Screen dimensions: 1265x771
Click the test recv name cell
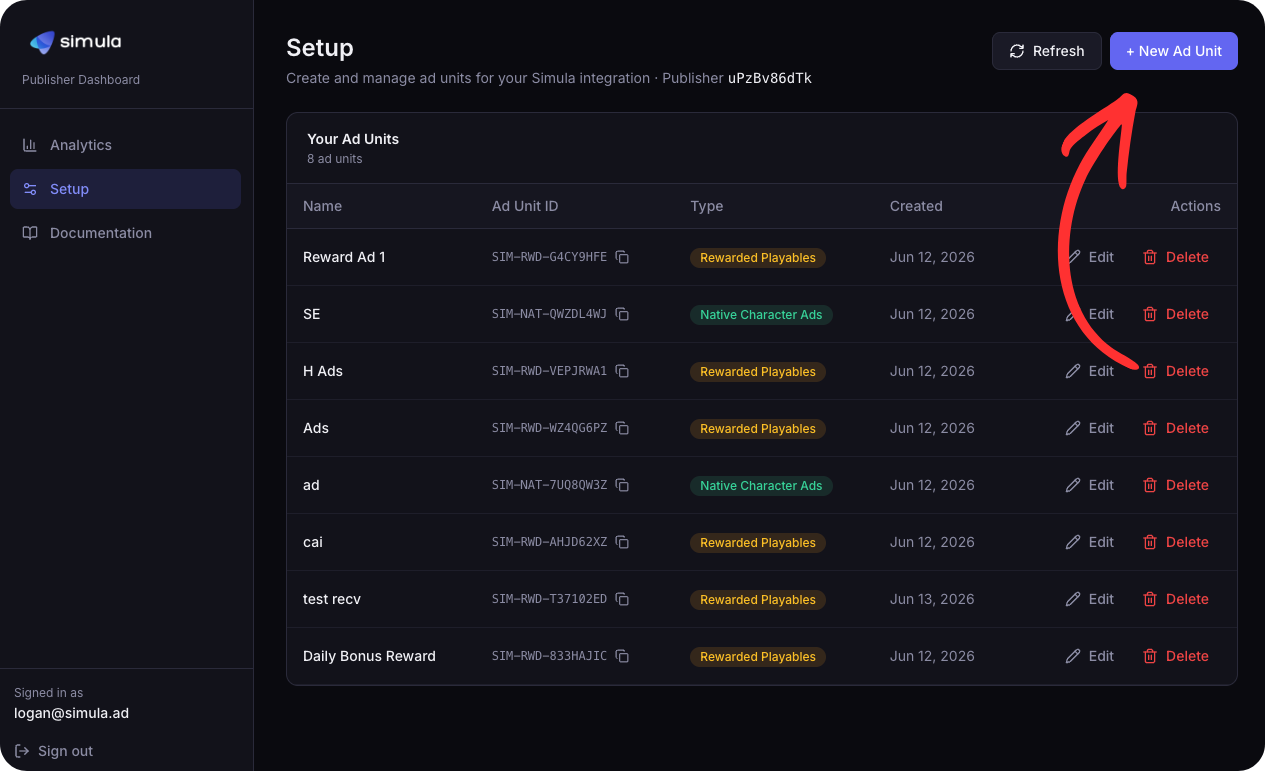[332, 599]
